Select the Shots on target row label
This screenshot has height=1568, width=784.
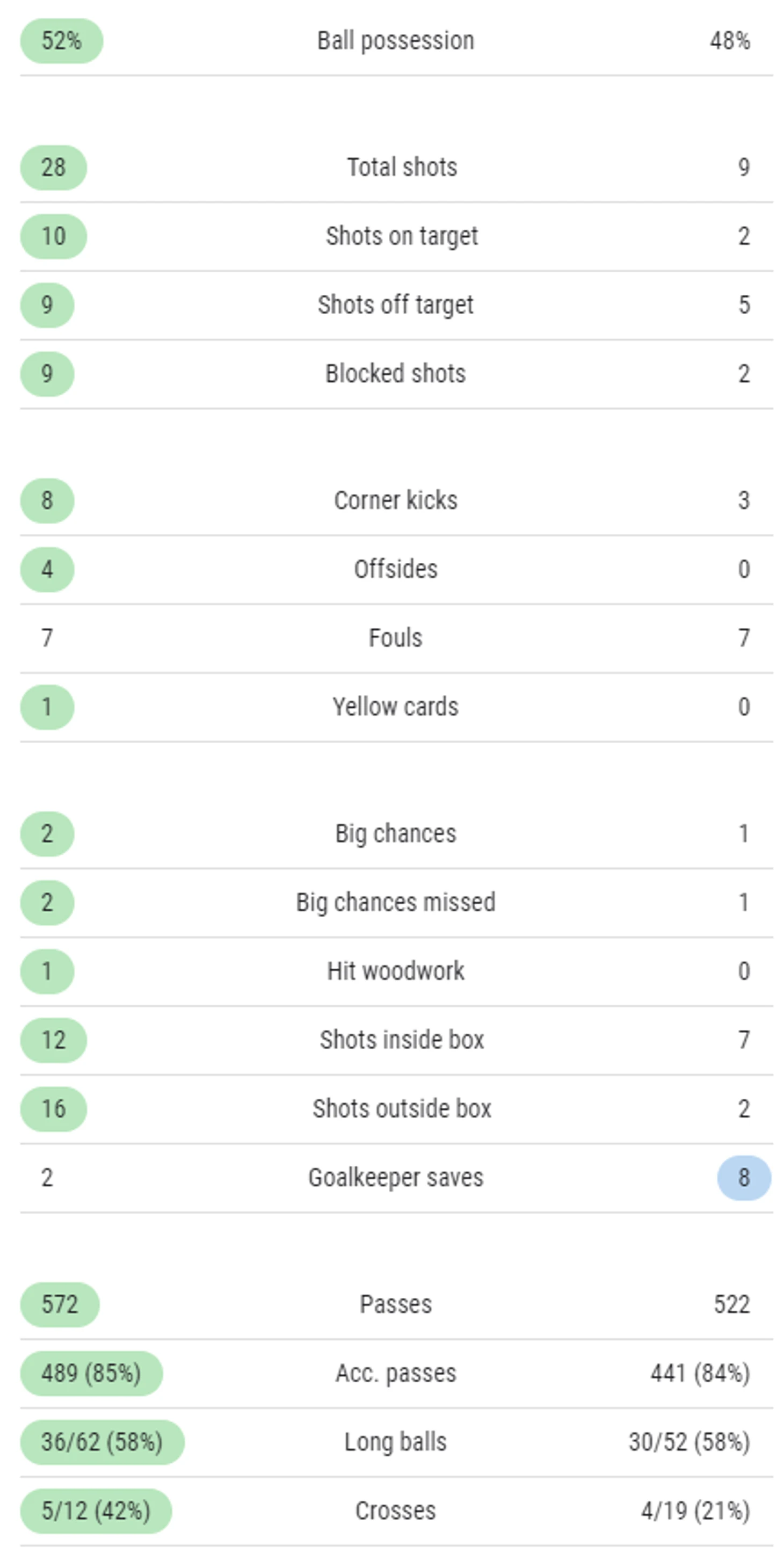click(402, 237)
